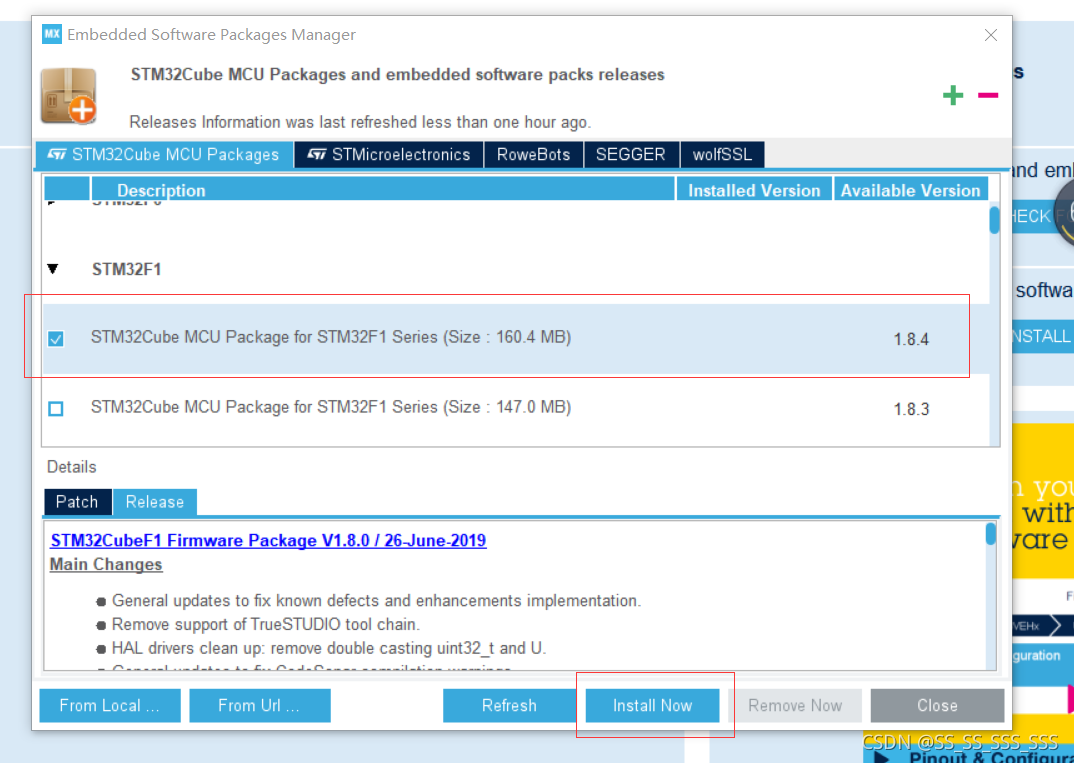Click the green plus expand-all icon
Screen dimensions: 1074x763
coord(953,95)
